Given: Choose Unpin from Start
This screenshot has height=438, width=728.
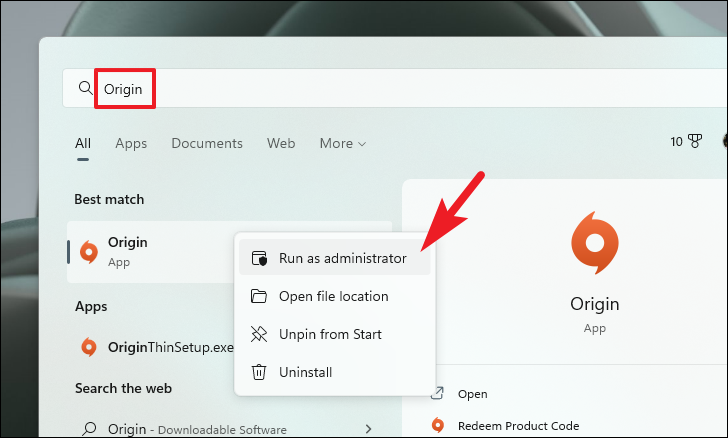Looking at the screenshot, I should click(334, 334).
